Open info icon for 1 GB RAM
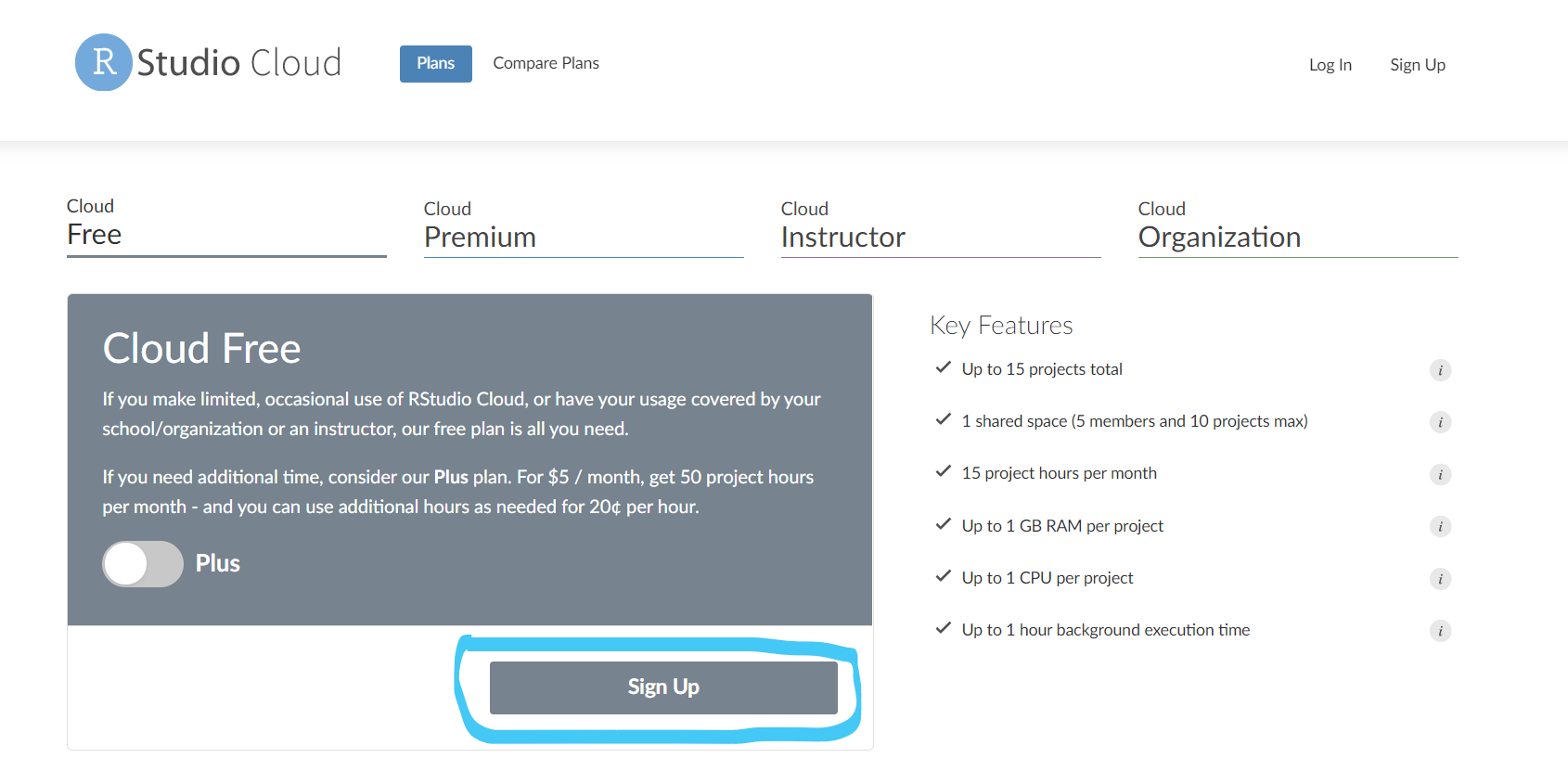This screenshot has height=758, width=1568. pos(1440,527)
